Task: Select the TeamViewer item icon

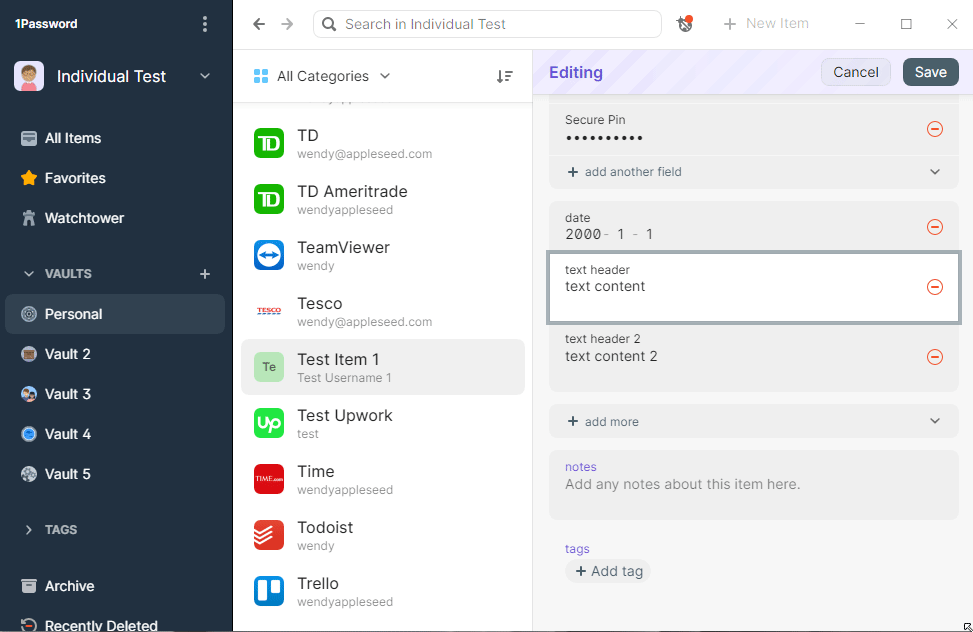Action: pos(269,255)
